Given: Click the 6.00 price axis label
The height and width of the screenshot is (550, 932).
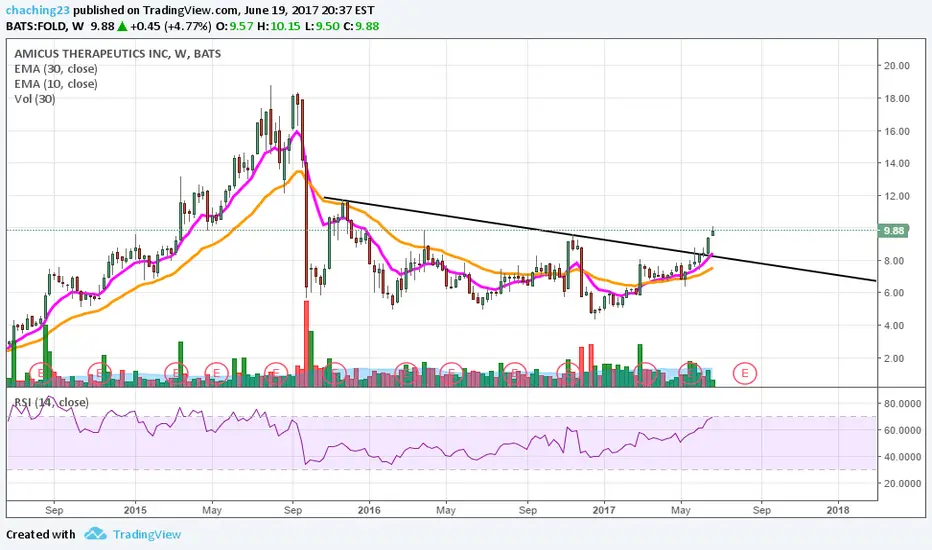Looking at the screenshot, I should pos(894,293).
